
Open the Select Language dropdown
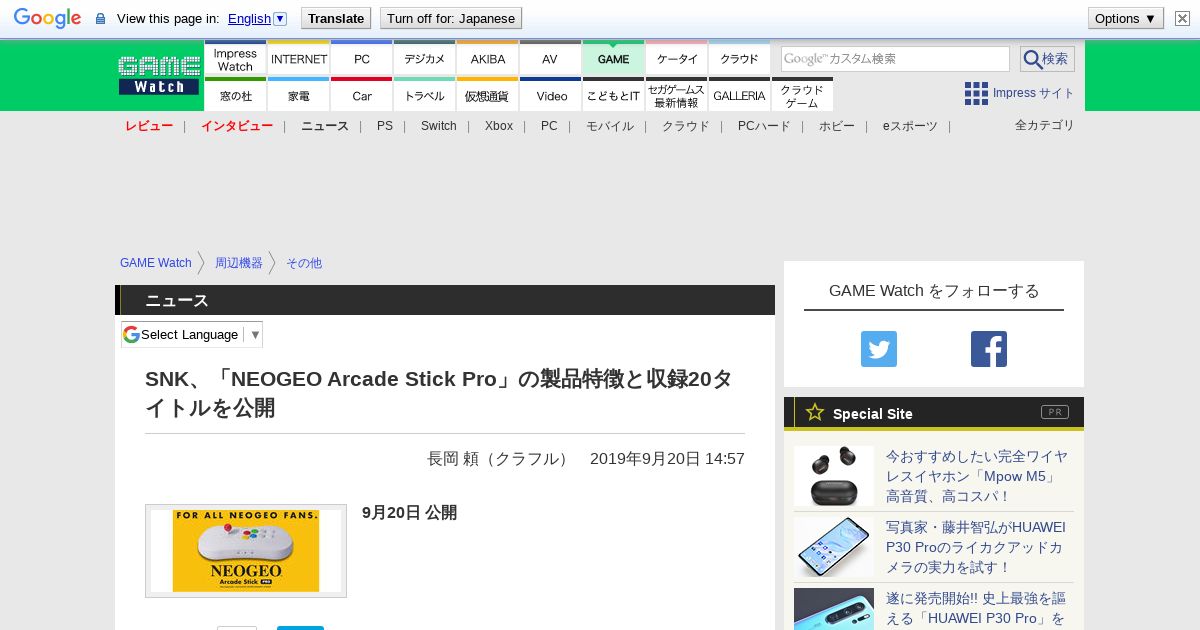click(x=192, y=335)
